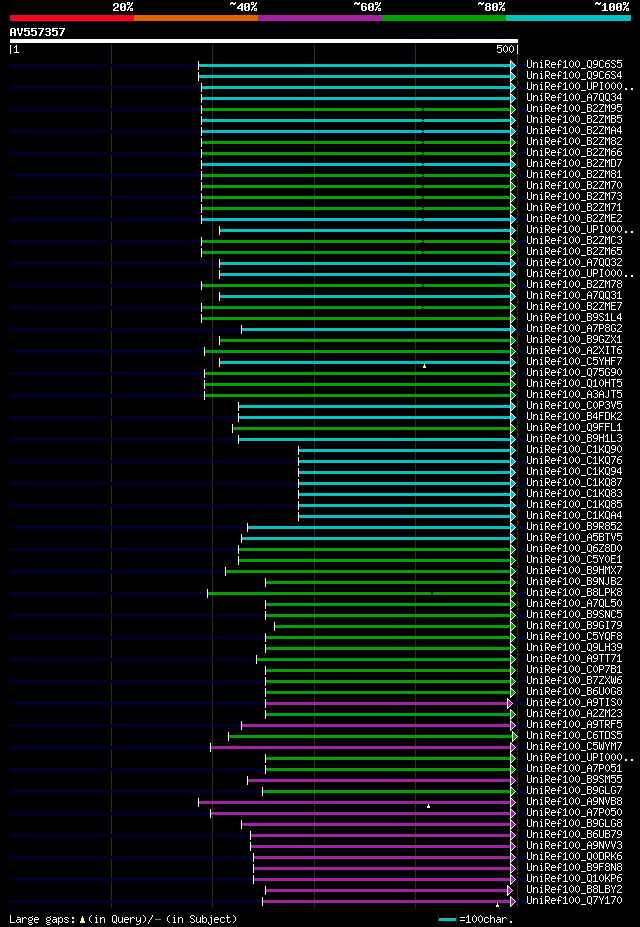Select the UniRef100_B9S1L4 label
640x927 pixels.
click(574, 318)
